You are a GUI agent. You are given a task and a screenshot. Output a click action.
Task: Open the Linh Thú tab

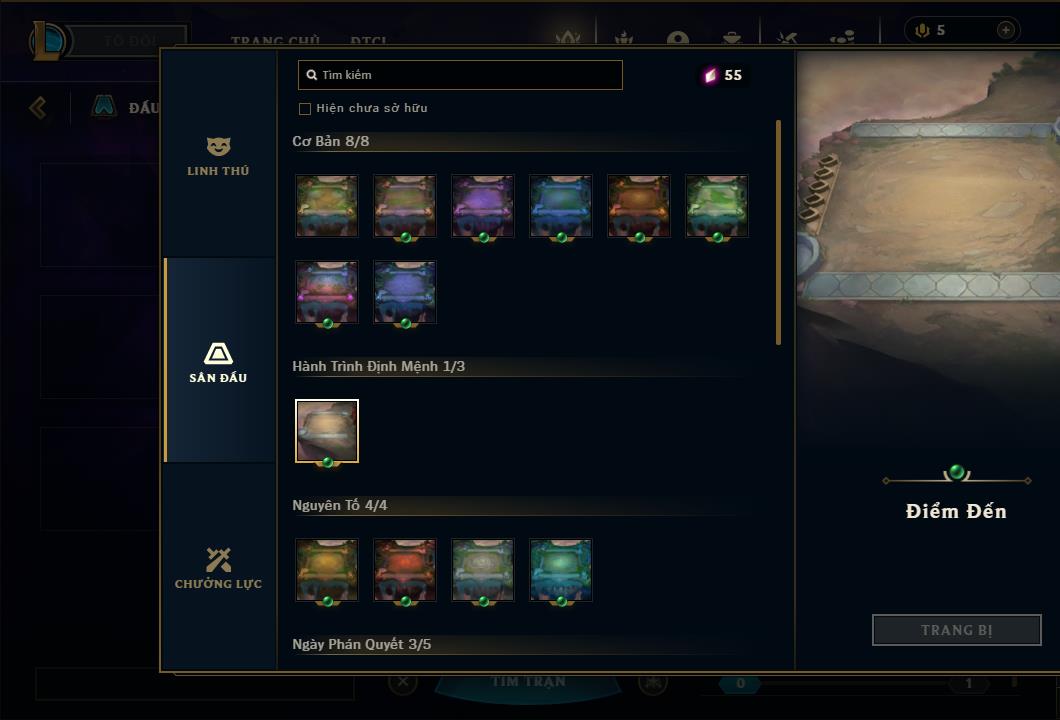(218, 156)
